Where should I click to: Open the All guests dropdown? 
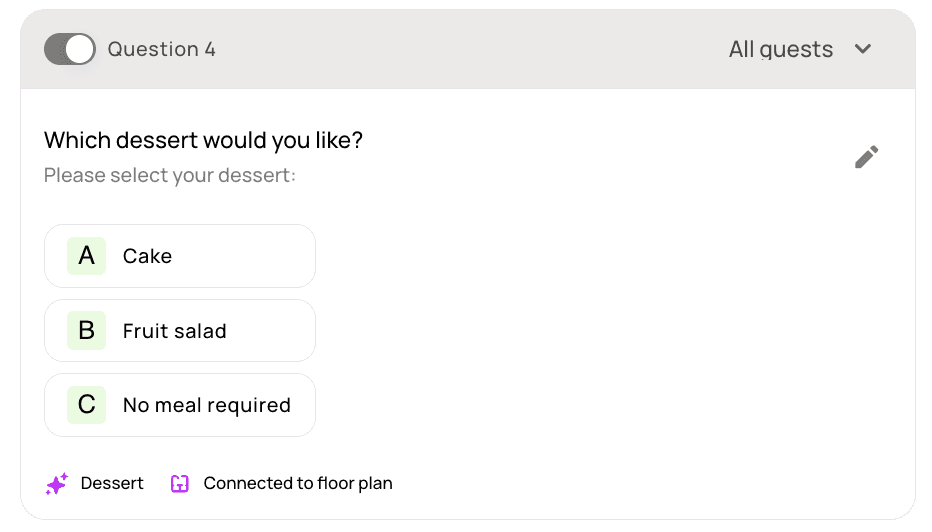pyautogui.click(x=780, y=49)
